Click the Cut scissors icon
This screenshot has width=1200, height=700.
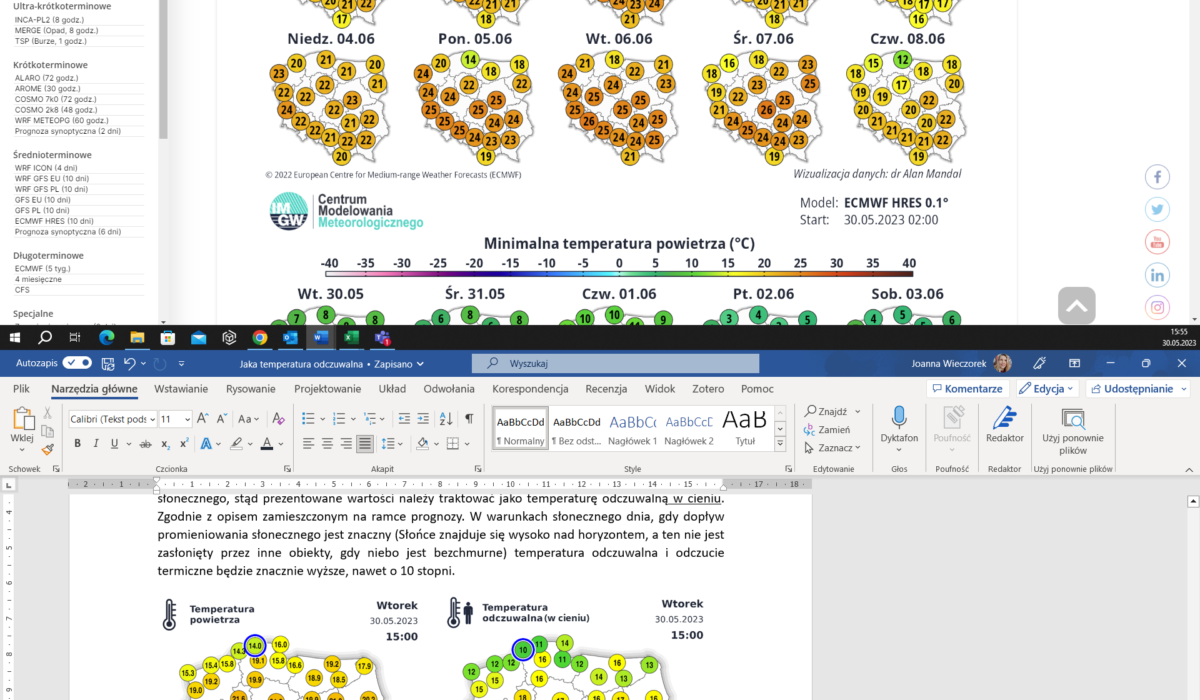coord(47,413)
